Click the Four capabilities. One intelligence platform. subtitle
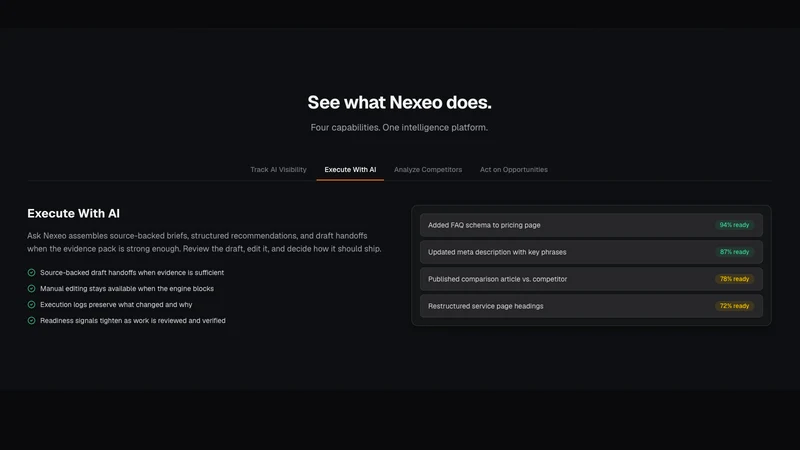Viewport: 800px width, 450px height. [399, 128]
